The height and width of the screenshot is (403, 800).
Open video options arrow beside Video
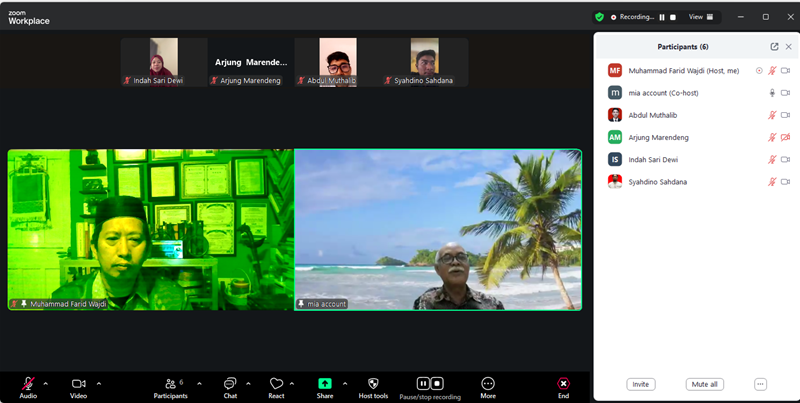click(99, 384)
